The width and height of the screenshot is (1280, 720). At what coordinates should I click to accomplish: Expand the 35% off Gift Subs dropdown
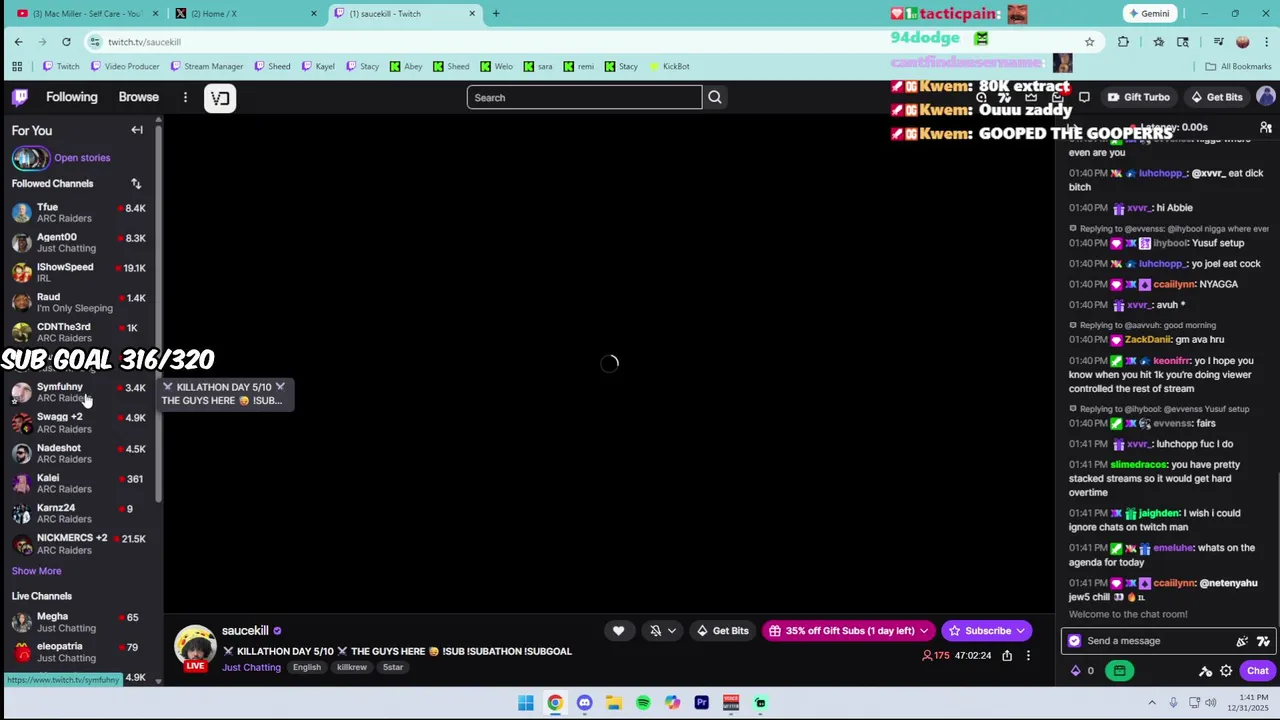click(923, 630)
